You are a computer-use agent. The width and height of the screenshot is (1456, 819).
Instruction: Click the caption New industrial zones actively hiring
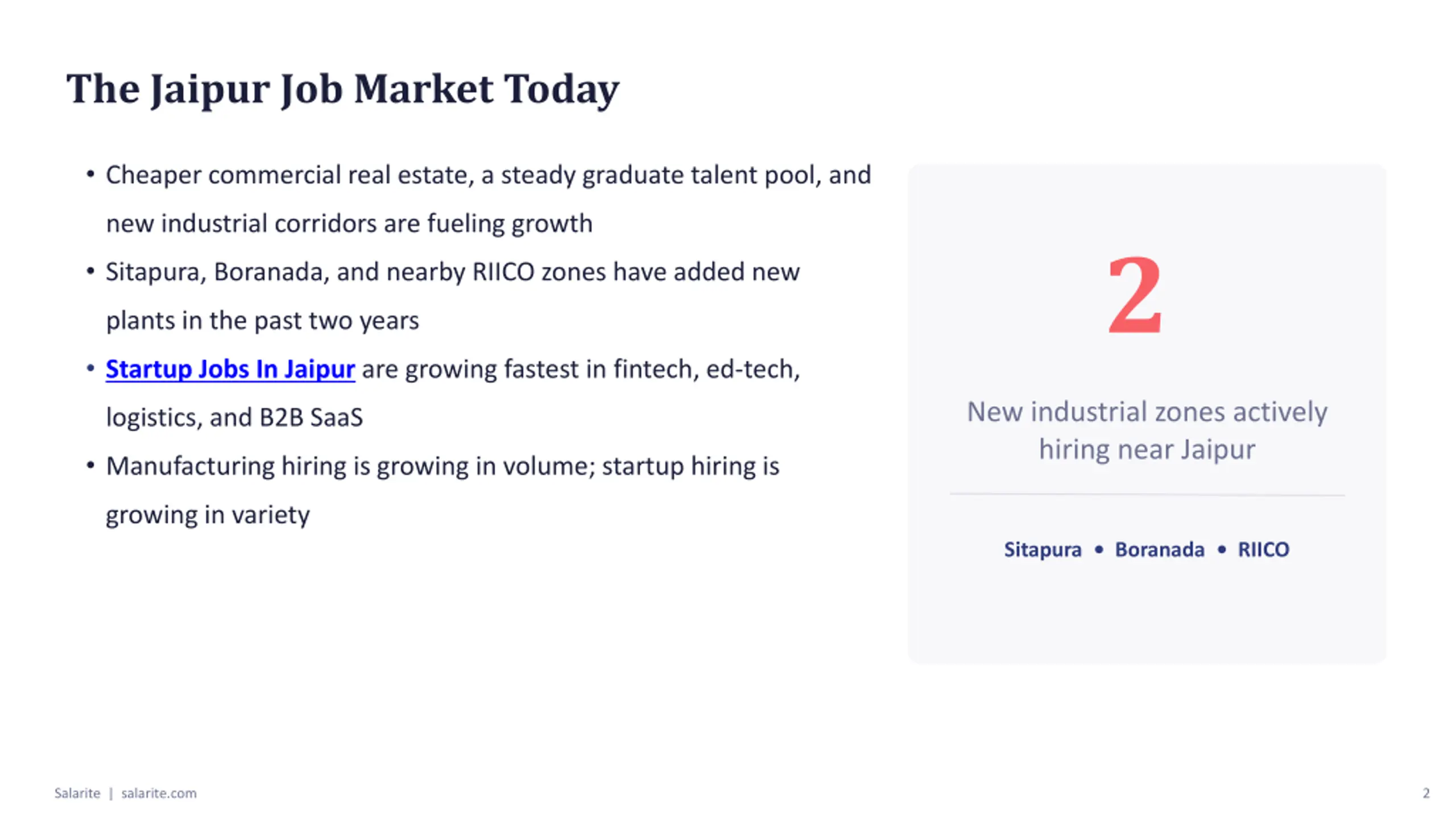click(x=1147, y=431)
